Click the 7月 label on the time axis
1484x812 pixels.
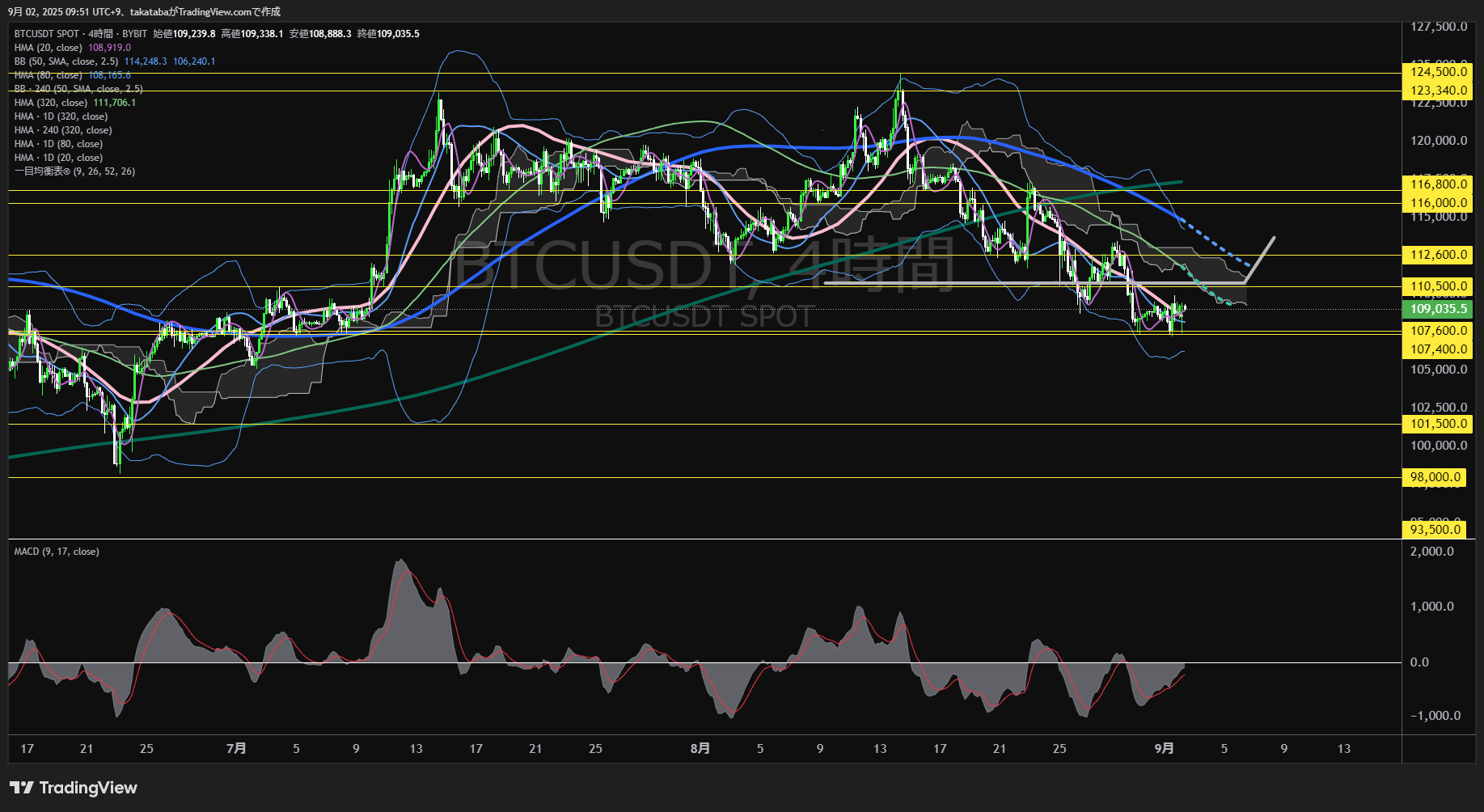coord(236,749)
